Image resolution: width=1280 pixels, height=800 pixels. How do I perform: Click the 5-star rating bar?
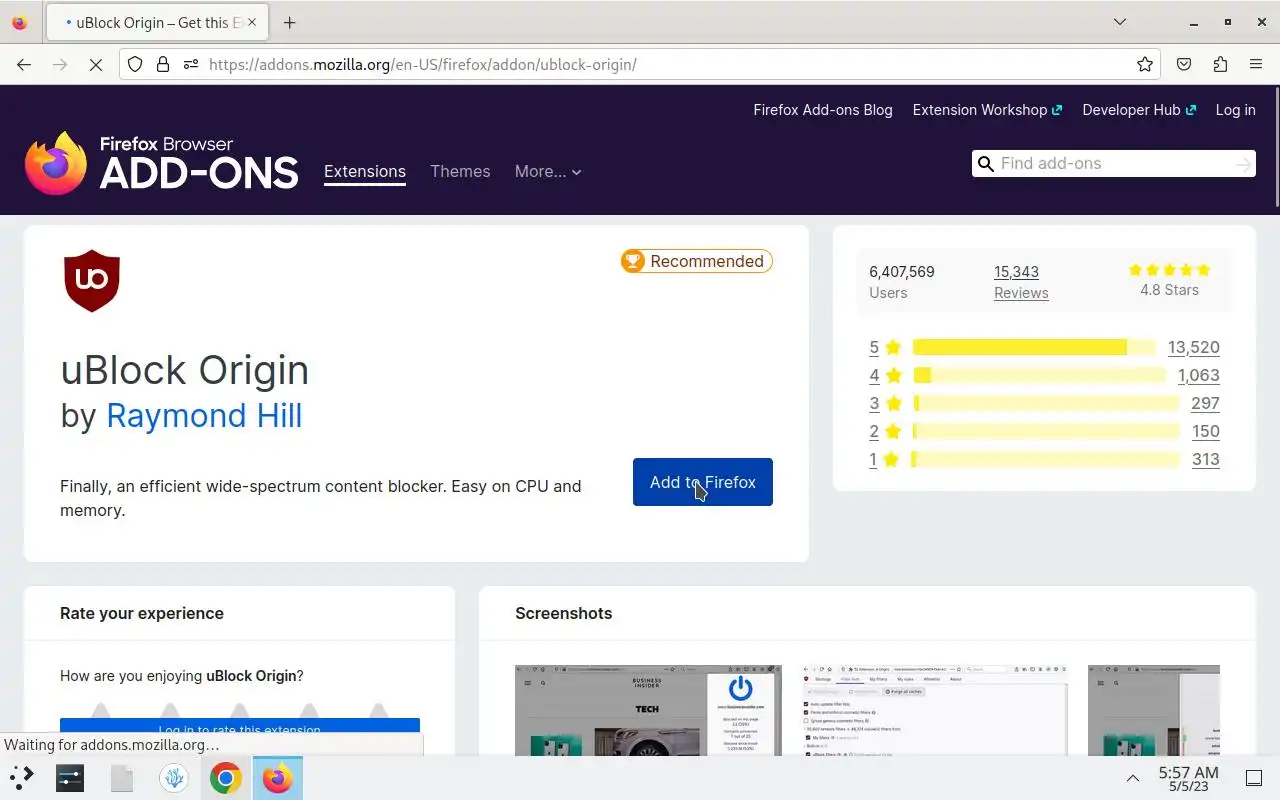click(1034, 347)
